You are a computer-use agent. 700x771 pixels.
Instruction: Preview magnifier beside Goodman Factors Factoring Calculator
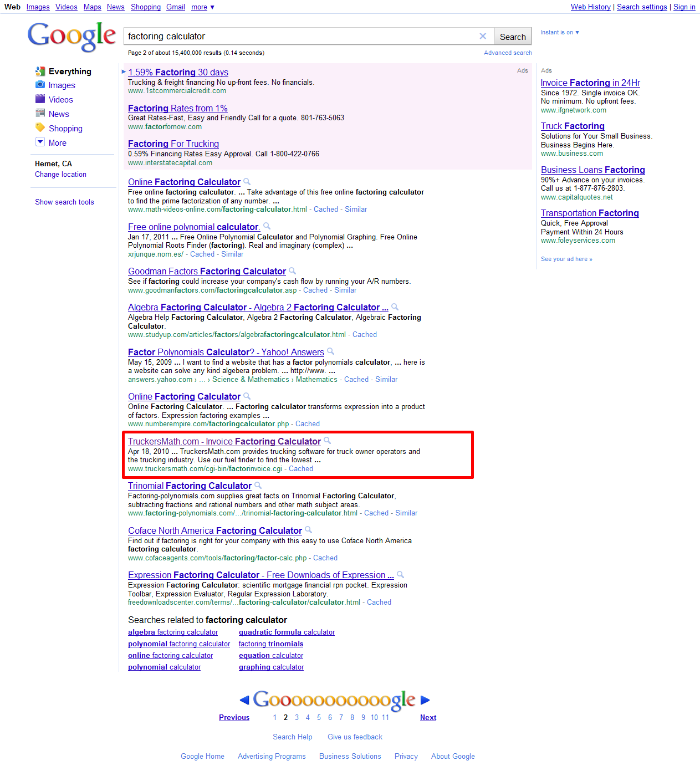pos(292,271)
